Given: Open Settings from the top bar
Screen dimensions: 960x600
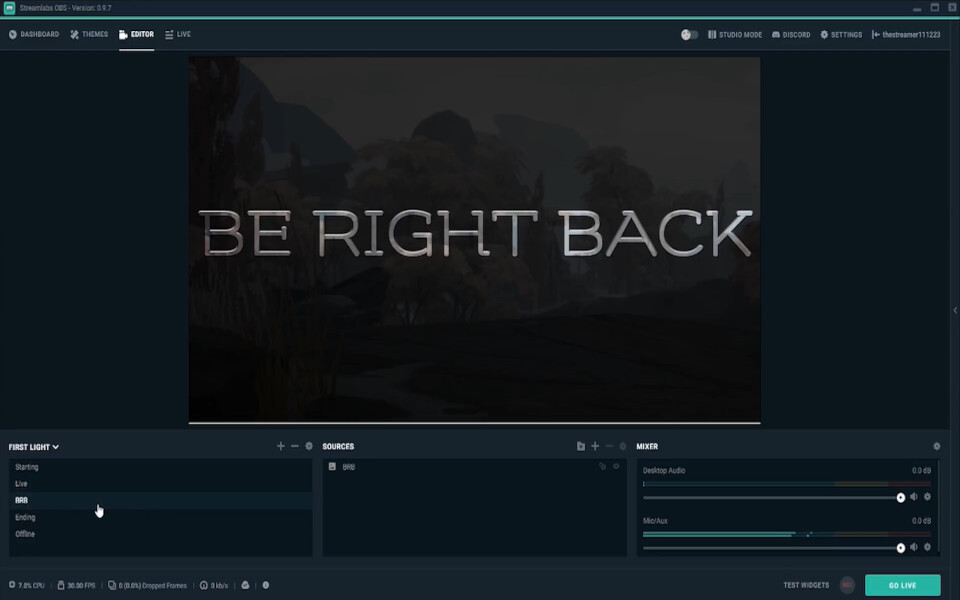Looking at the screenshot, I should (841, 35).
